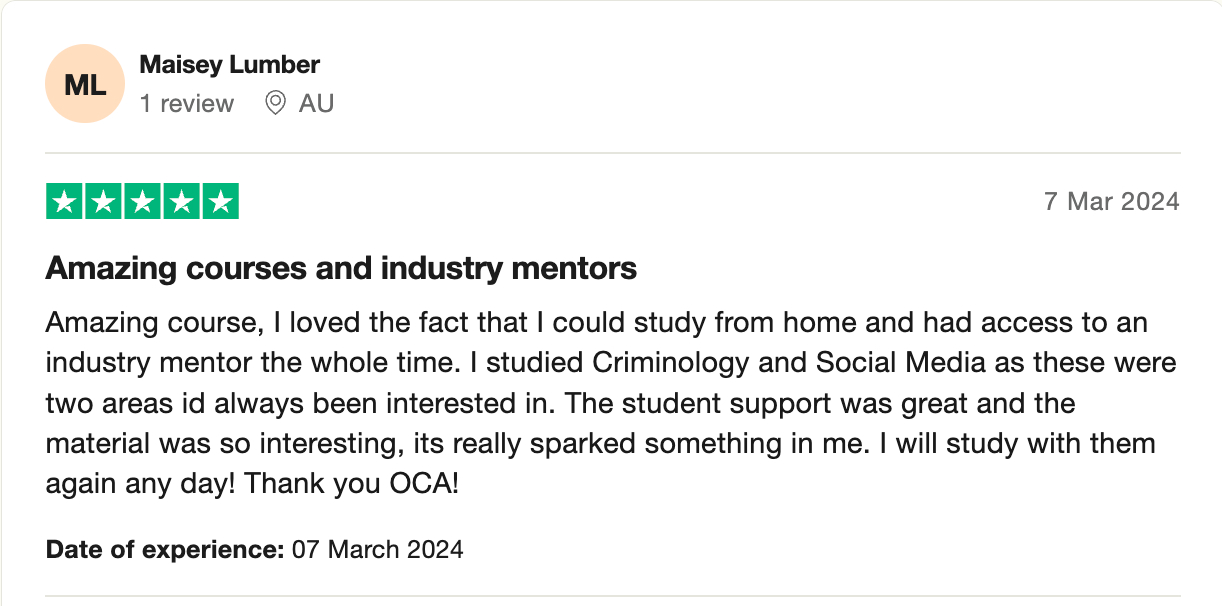Click the second green rating star
1222x606 pixels.
click(x=104, y=202)
